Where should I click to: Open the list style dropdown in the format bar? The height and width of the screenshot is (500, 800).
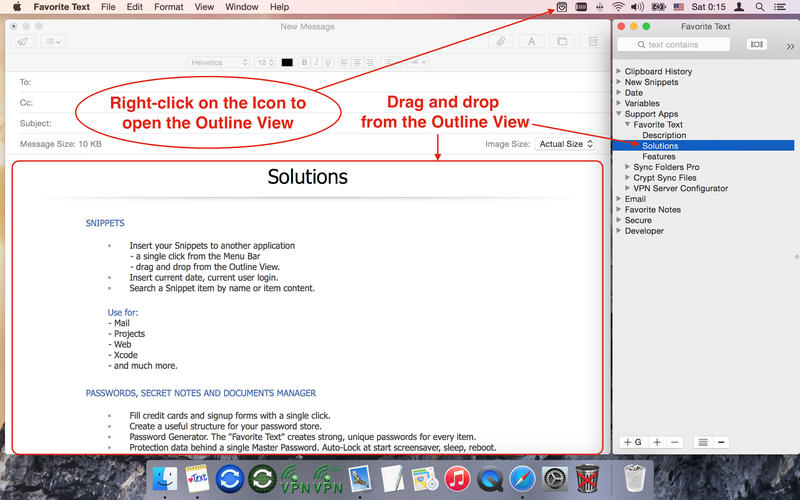click(x=391, y=62)
